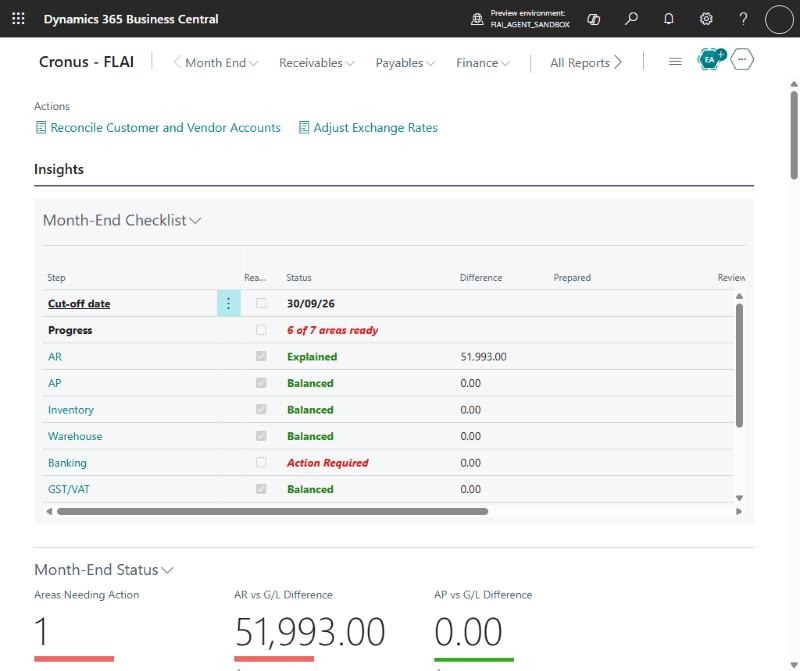Toggle the Progress row checkbox
The image size is (800, 671).
point(261,330)
